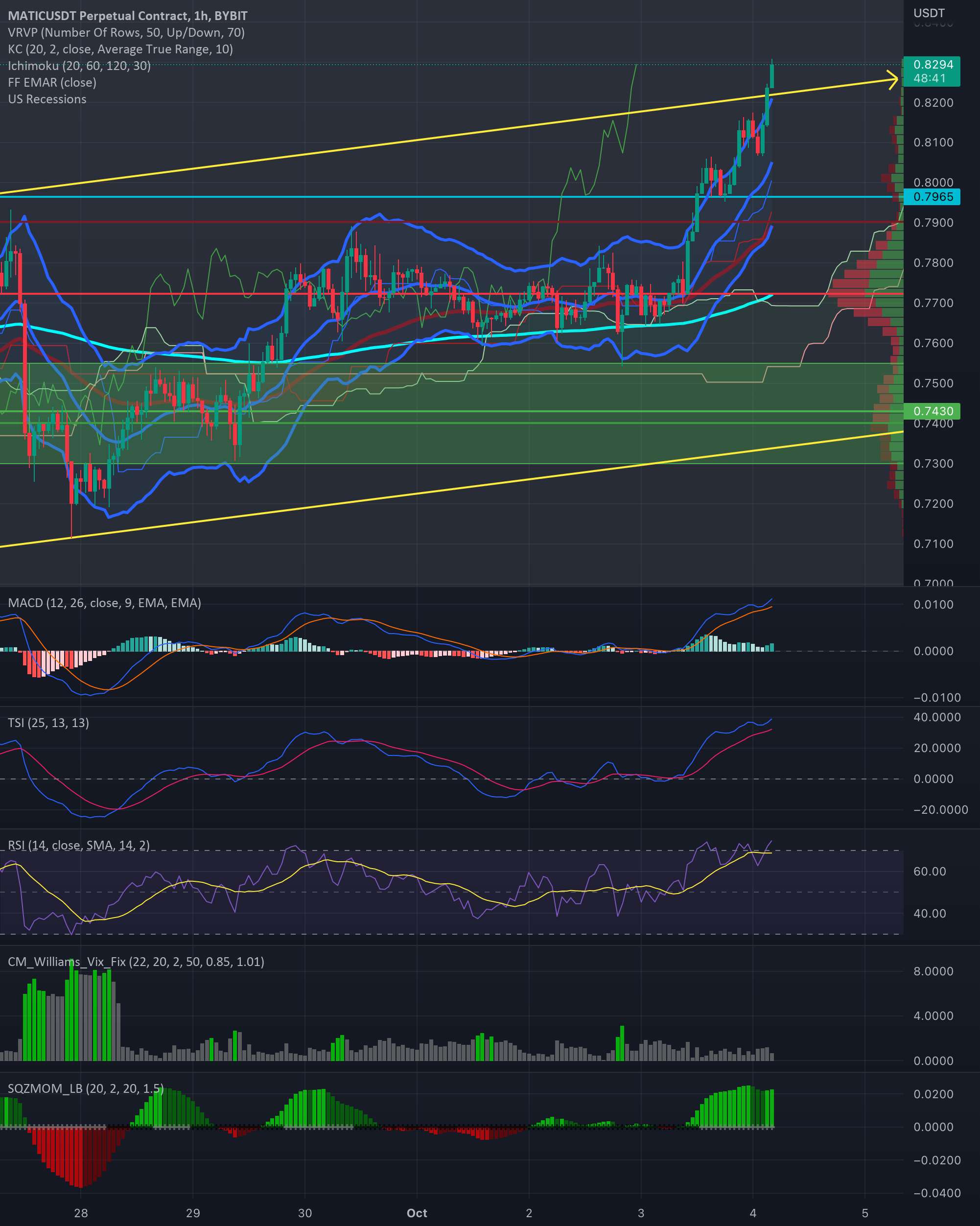Click the RSI 60.00 scale label

[930, 871]
